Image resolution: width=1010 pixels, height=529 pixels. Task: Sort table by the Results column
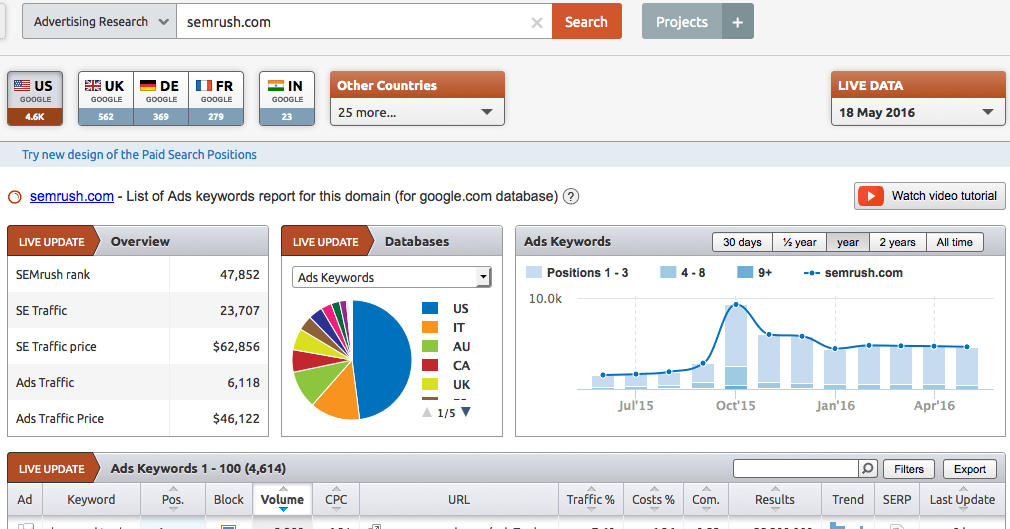pos(775,500)
